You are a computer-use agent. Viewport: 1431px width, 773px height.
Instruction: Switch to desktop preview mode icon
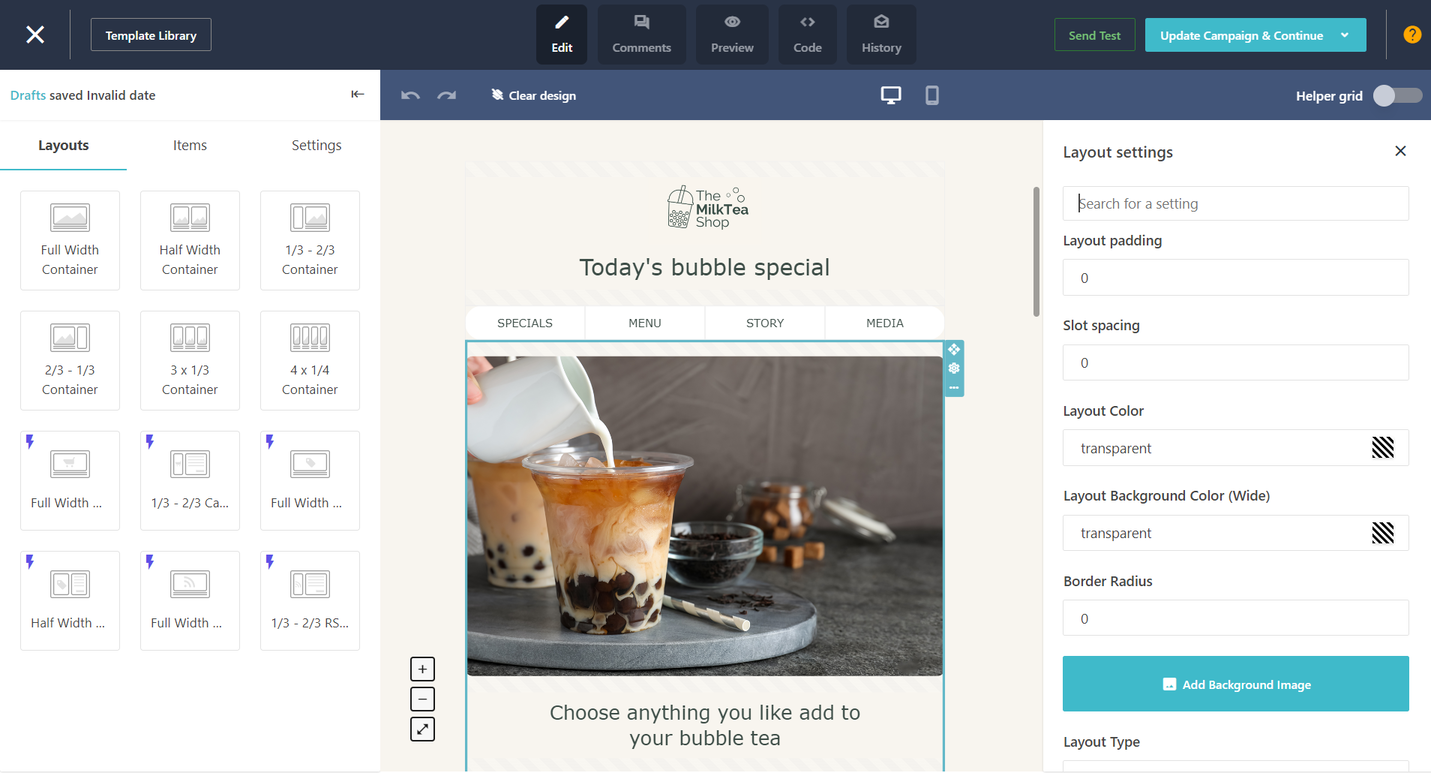coord(890,95)
